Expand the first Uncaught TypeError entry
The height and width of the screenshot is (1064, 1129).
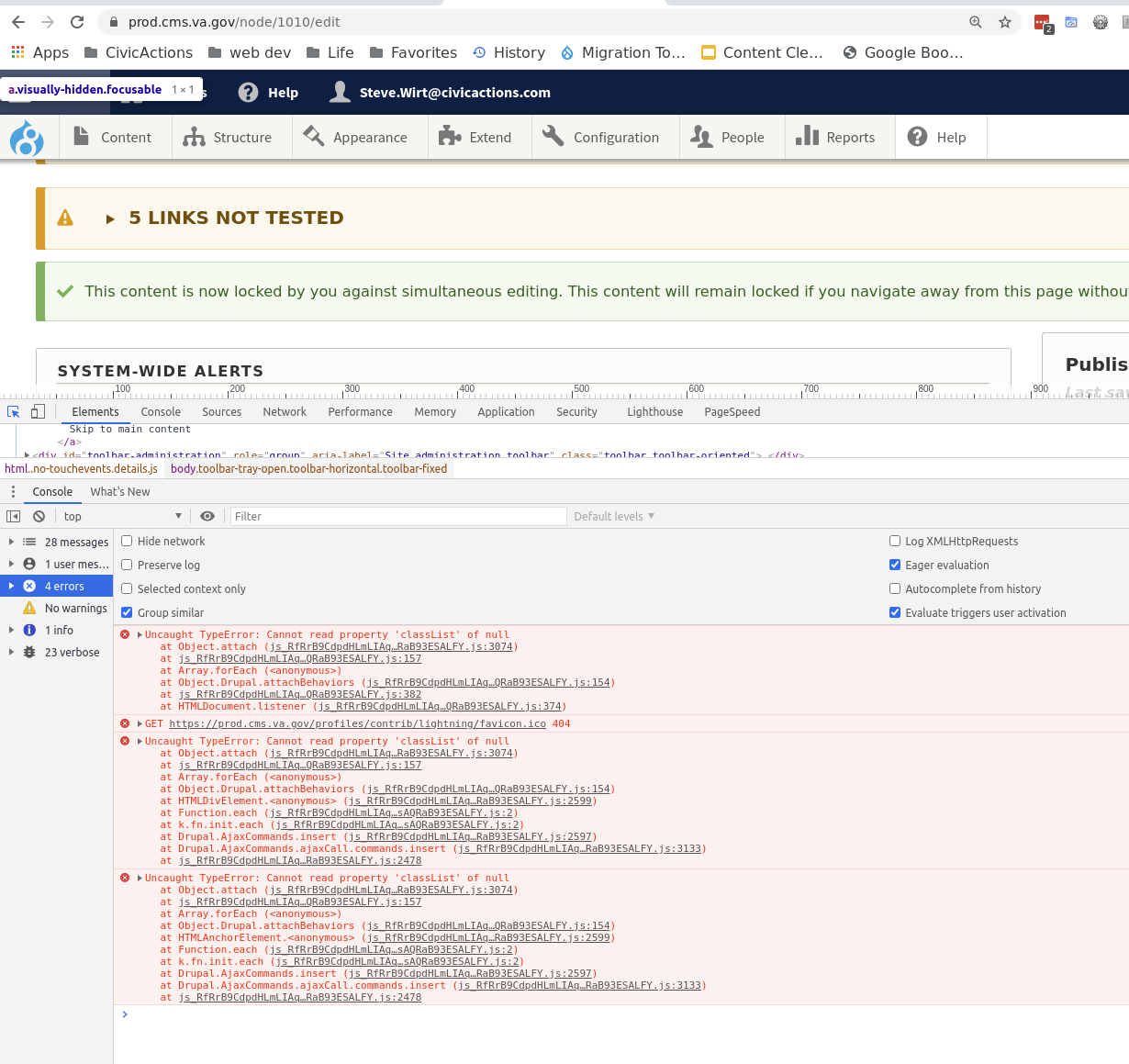click(140, 635)
